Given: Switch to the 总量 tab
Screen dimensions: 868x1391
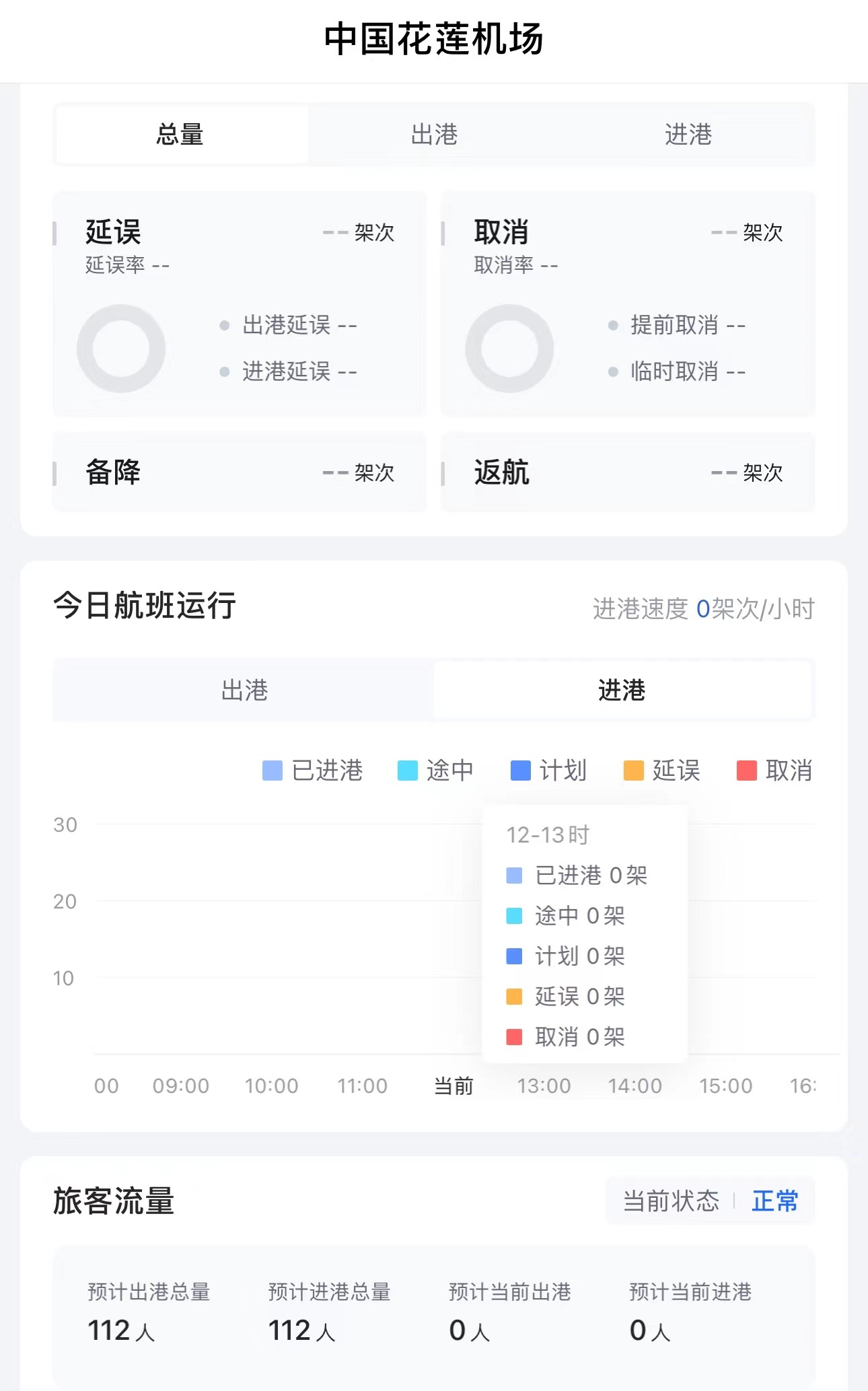Looking at the screenshot, I should pos(180,135).
